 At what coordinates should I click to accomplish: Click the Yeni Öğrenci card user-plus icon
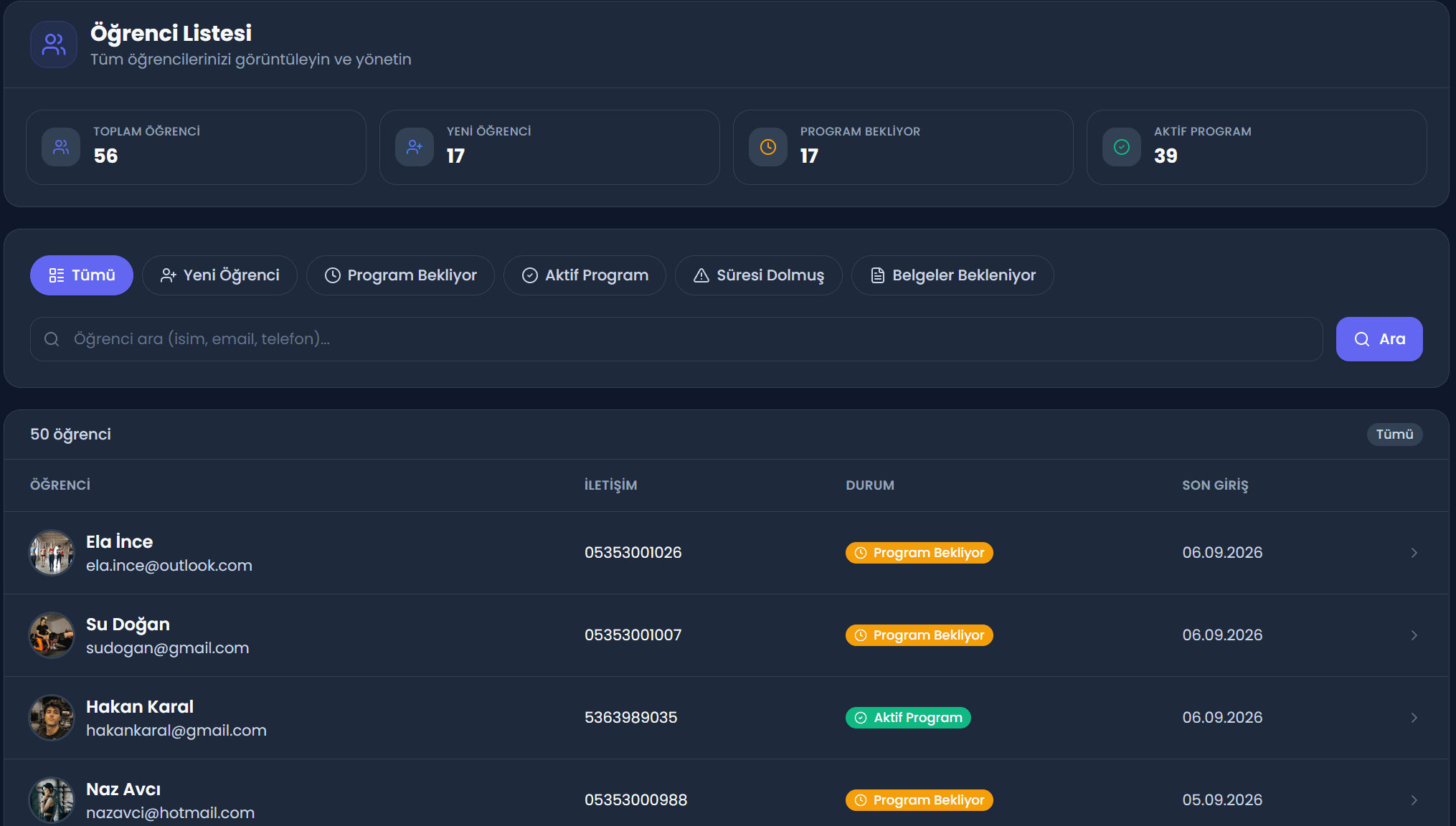pos(415,147)
